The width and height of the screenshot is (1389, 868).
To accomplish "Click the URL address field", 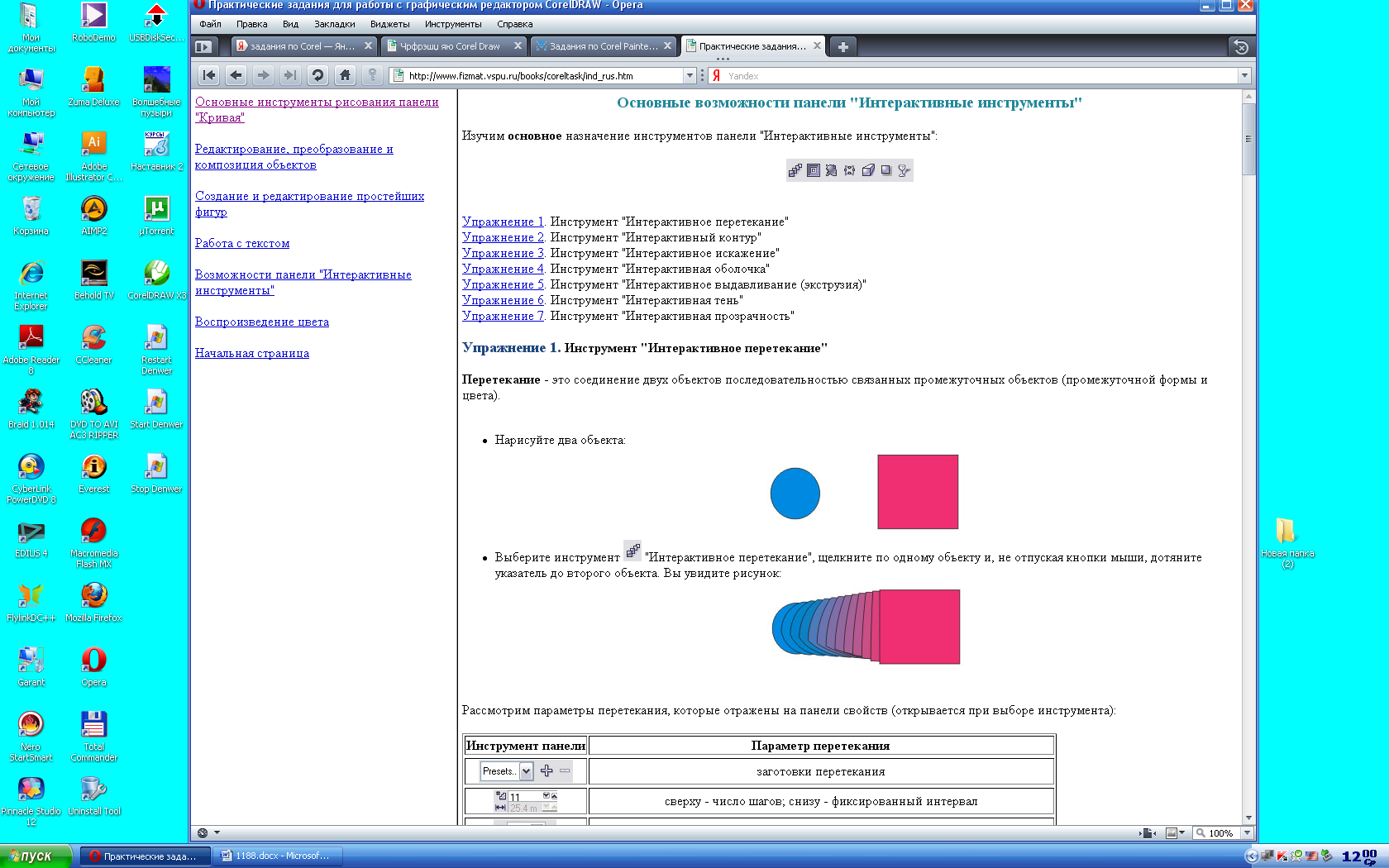I will 544,75.
